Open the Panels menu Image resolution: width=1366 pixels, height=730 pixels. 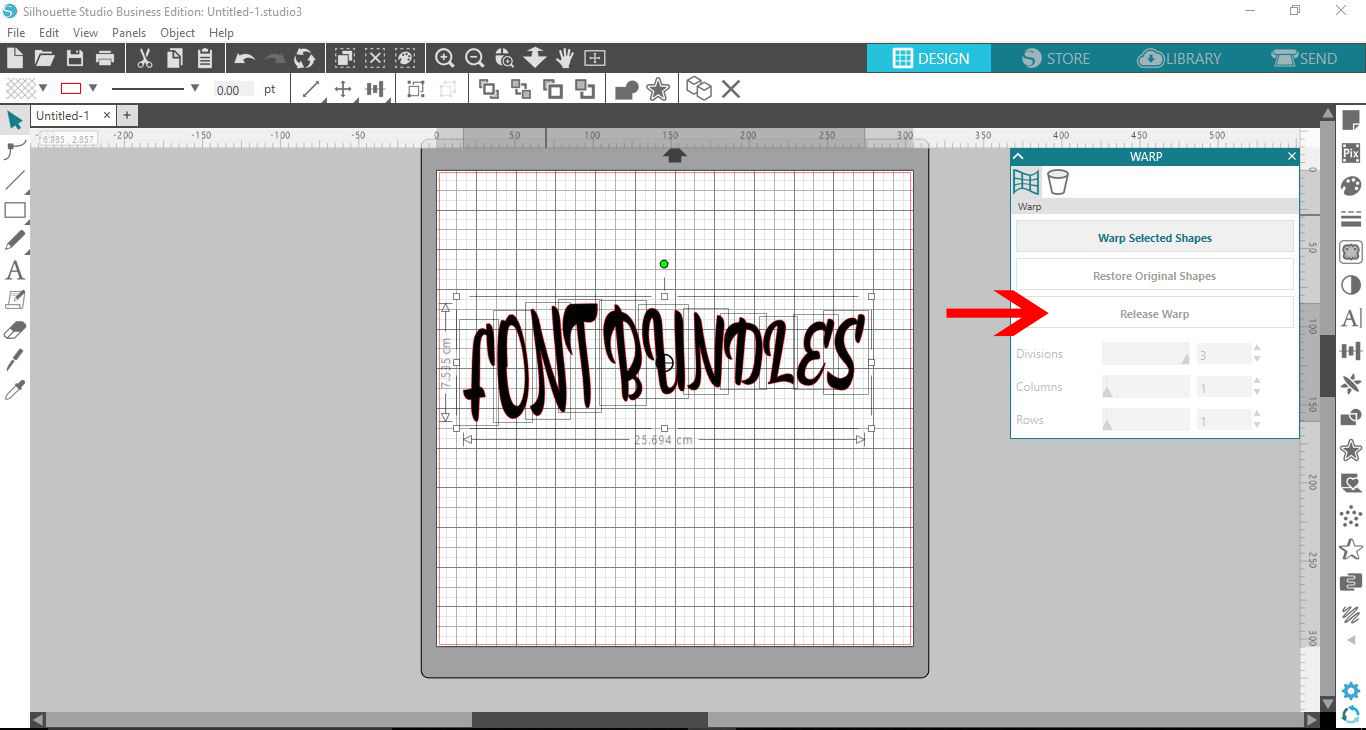point(129,32)
